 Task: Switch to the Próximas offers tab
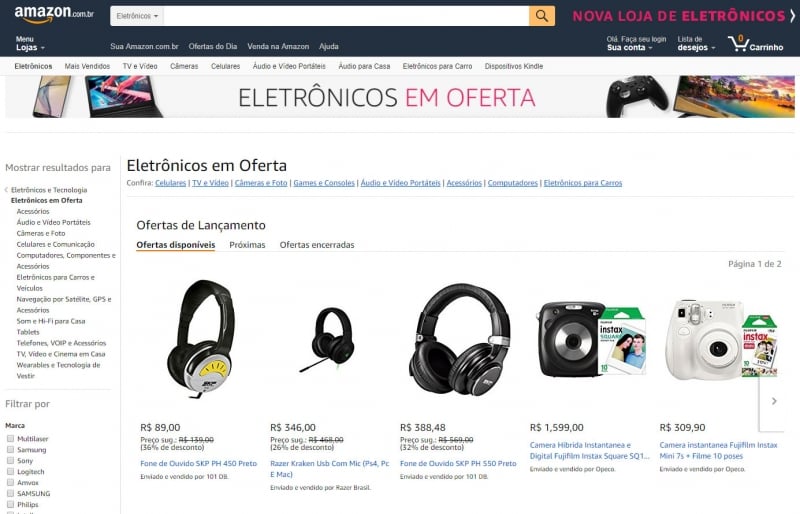247,245
